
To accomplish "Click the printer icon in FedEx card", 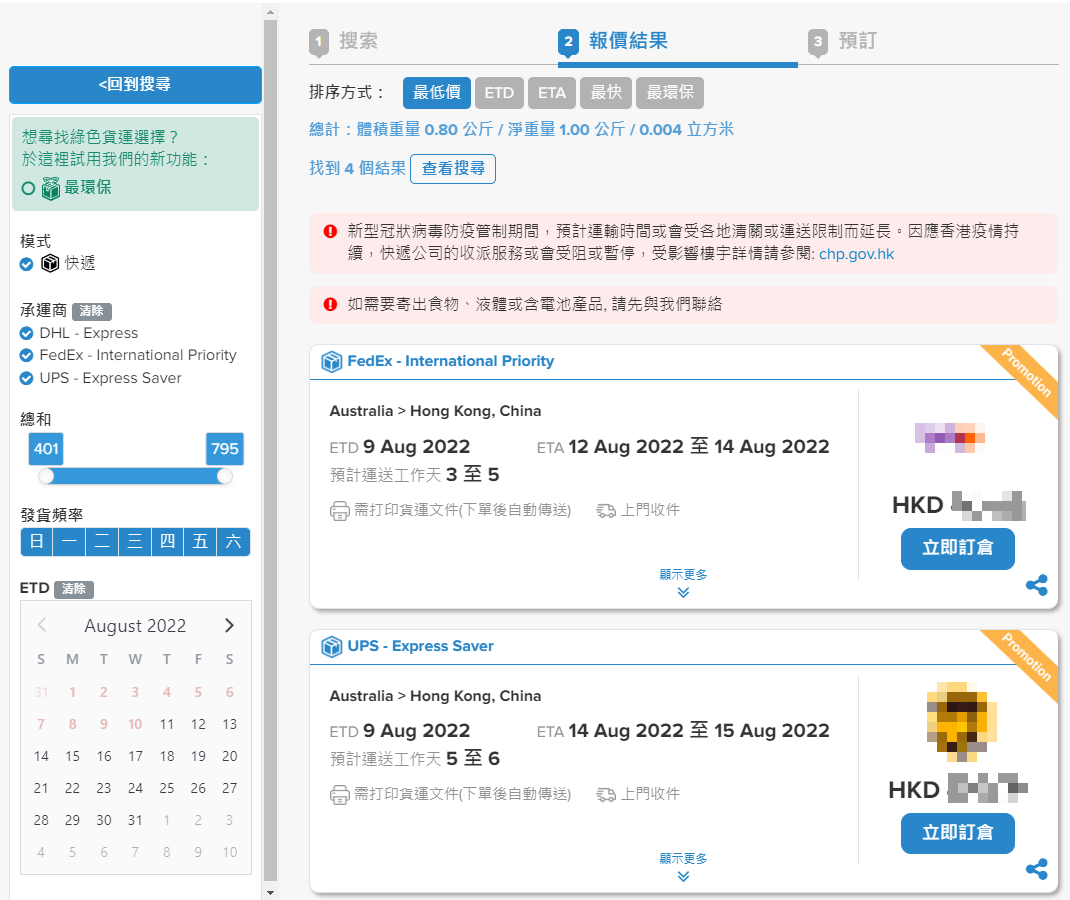I will pyautogui.click(x=339, y=511).
